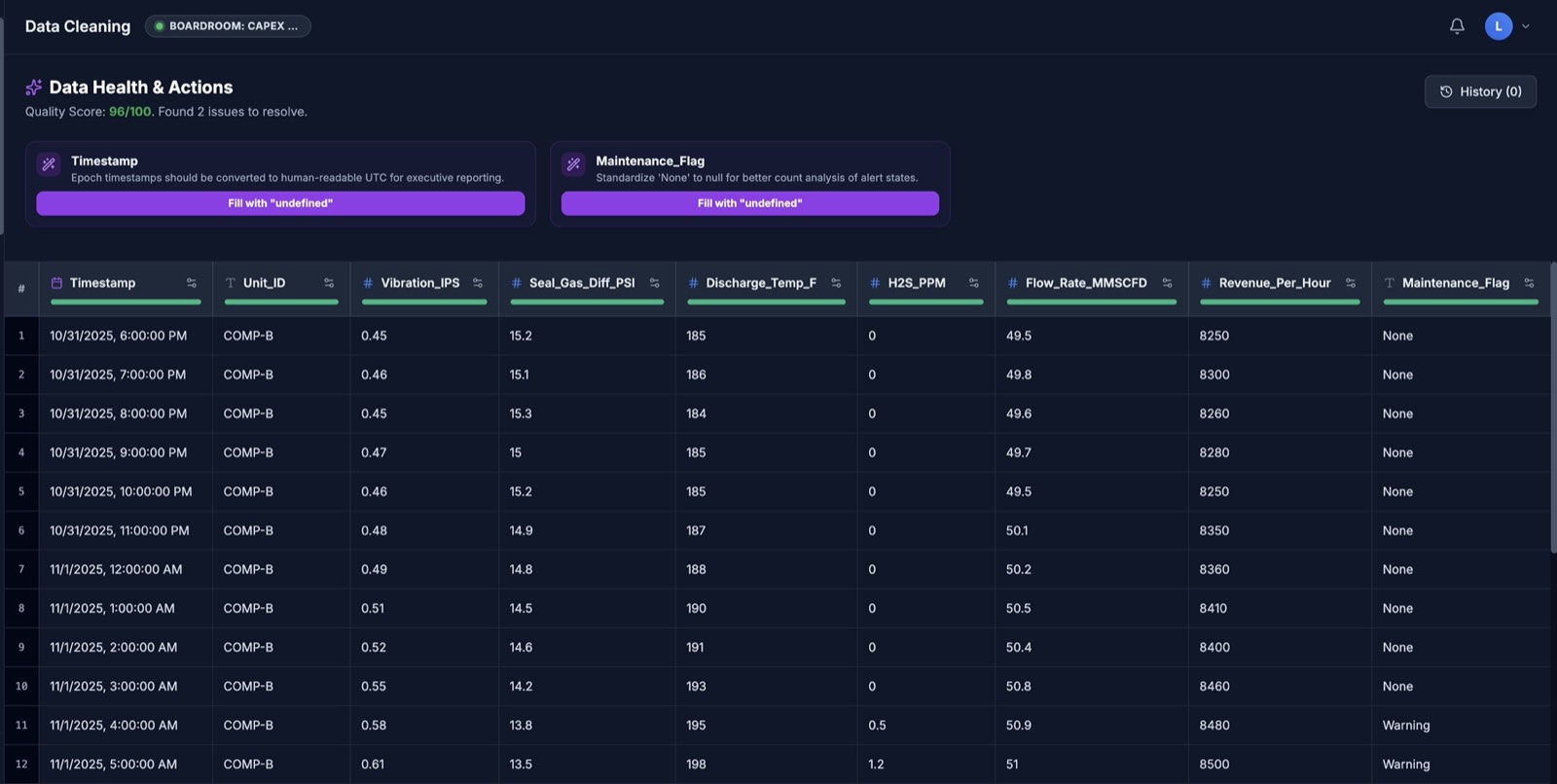The height and width of the screenshot is (784, 1557).
Task: Open Discharge_Temp_F column settings icon
Action: tap(836, 283)
